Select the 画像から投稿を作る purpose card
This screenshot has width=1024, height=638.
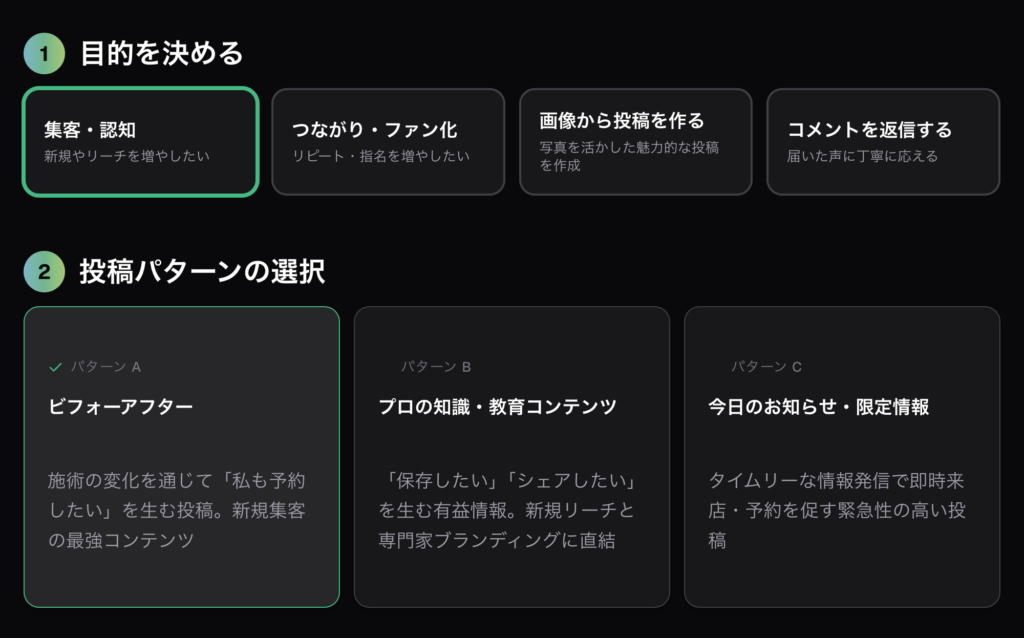(635, 142)
